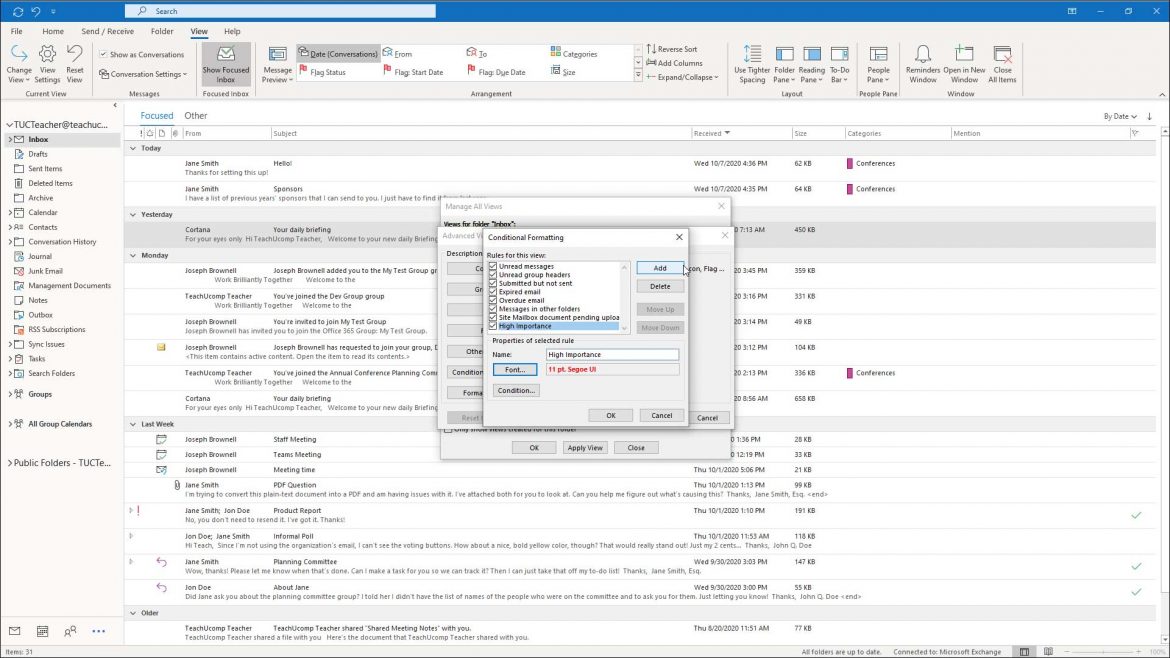This screenshot has height=658, width=1170.
Task: Enable Use Tighter Spacing in the ribbon
Action: pyautogui.click(x=751, y=62)
